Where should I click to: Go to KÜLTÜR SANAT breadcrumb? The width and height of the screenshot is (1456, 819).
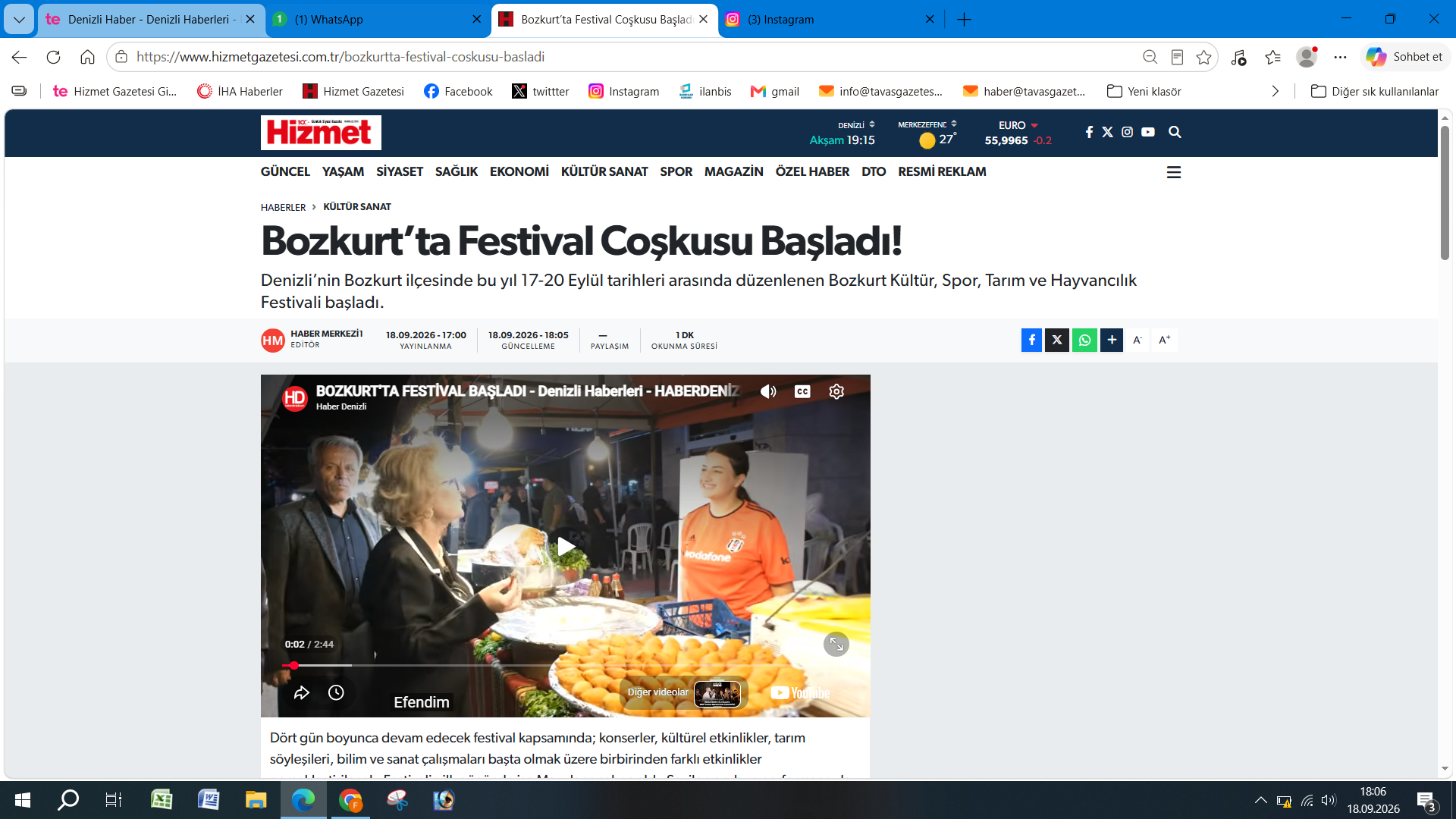tap(357, 207)
